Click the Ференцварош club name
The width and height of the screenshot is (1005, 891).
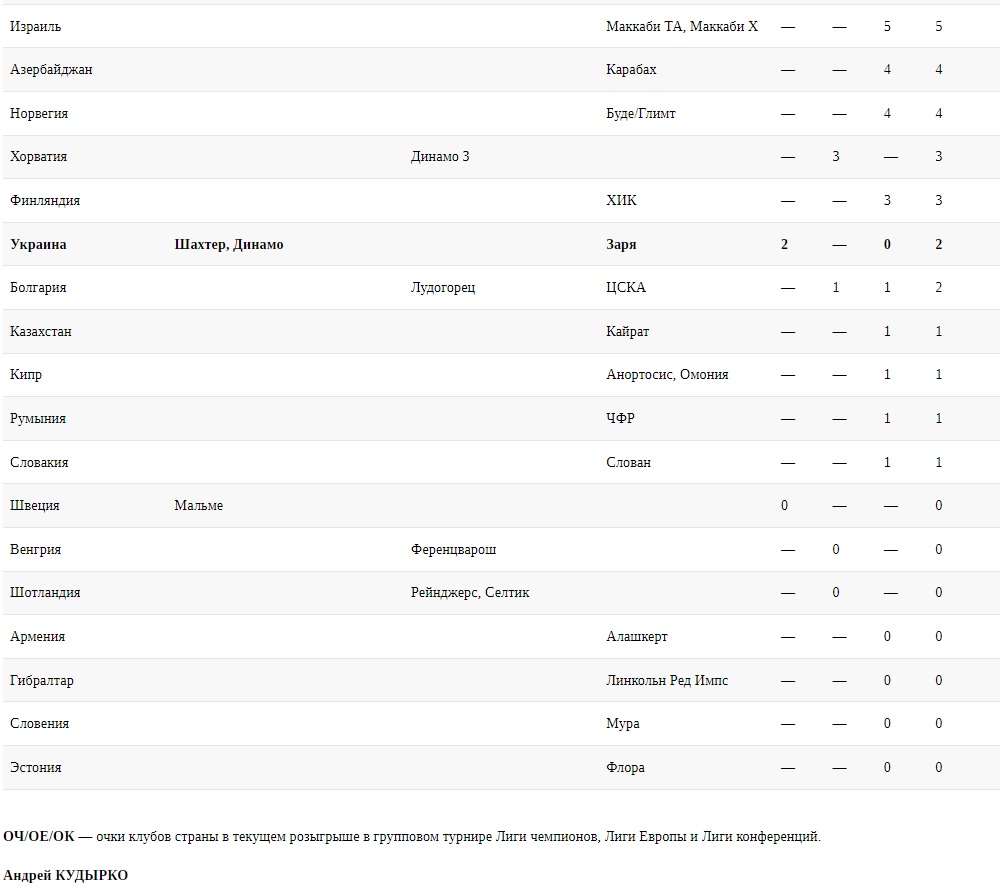[x=453, y=550]
